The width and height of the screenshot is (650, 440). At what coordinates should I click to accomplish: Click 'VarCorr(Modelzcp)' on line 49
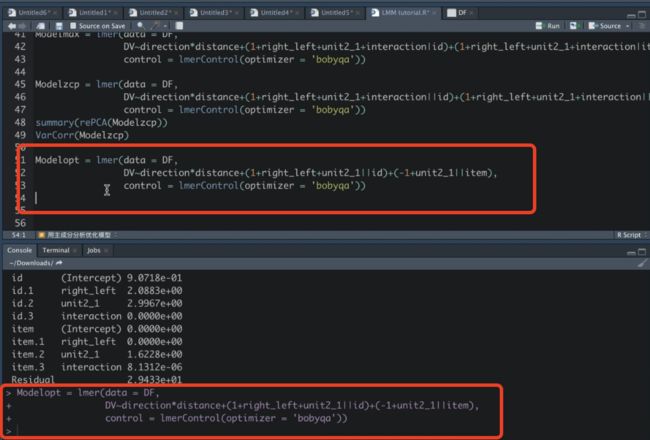82,135
